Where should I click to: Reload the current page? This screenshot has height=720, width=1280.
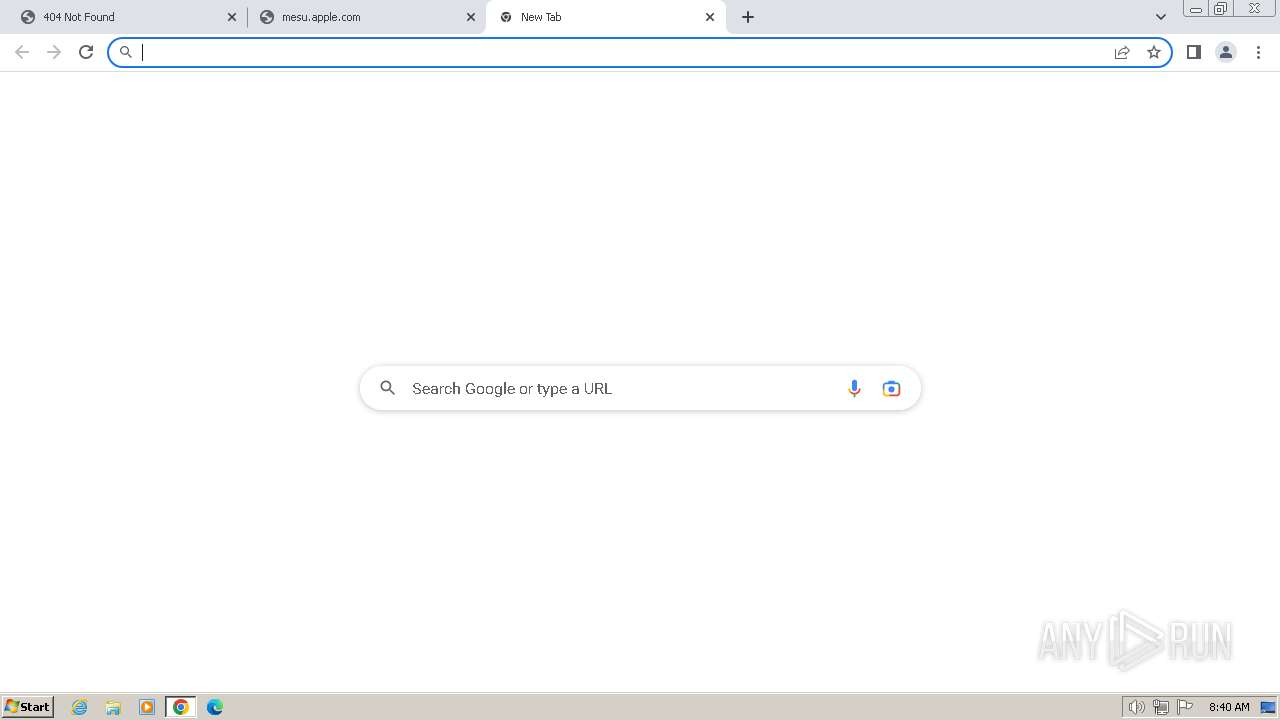(x=86, y=52)
